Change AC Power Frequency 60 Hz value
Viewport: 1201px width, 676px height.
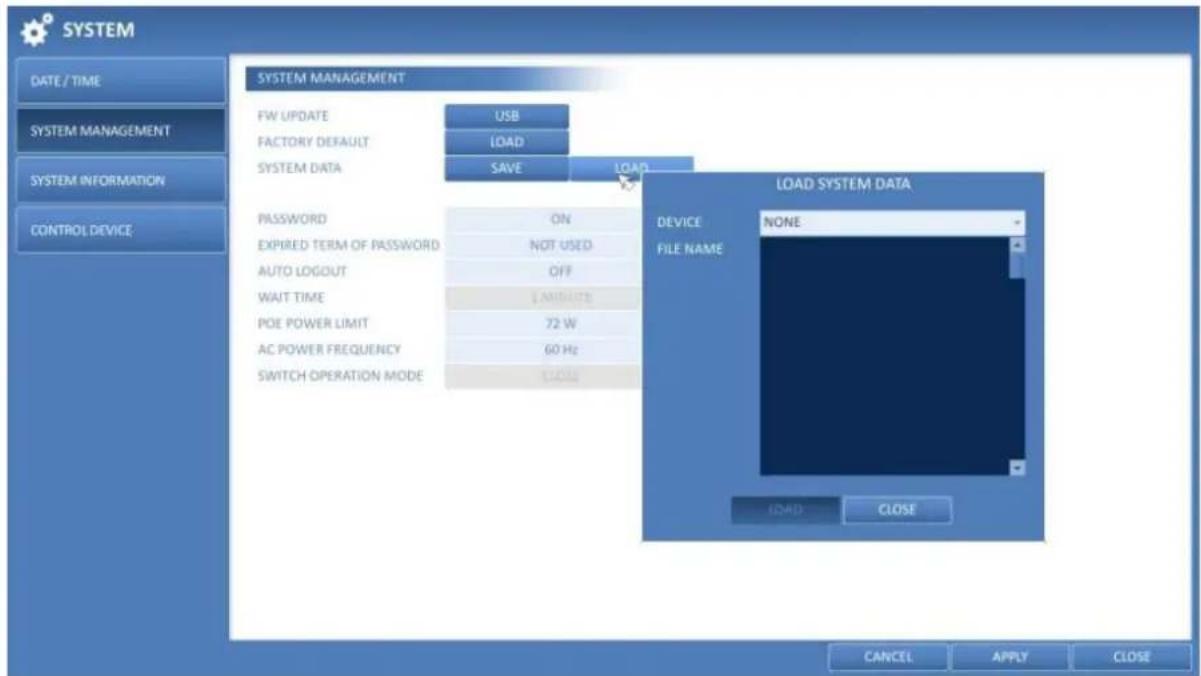click(x=543, y=349)
